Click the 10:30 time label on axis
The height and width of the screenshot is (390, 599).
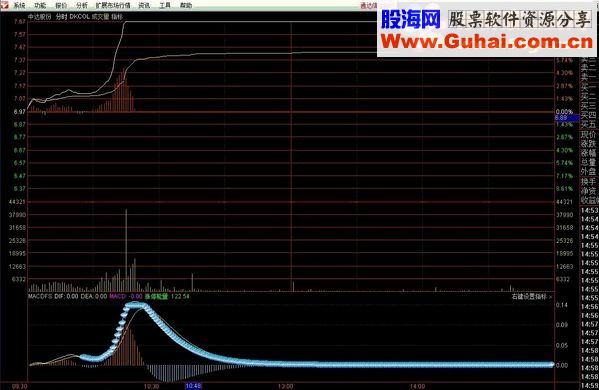point(151,386)
